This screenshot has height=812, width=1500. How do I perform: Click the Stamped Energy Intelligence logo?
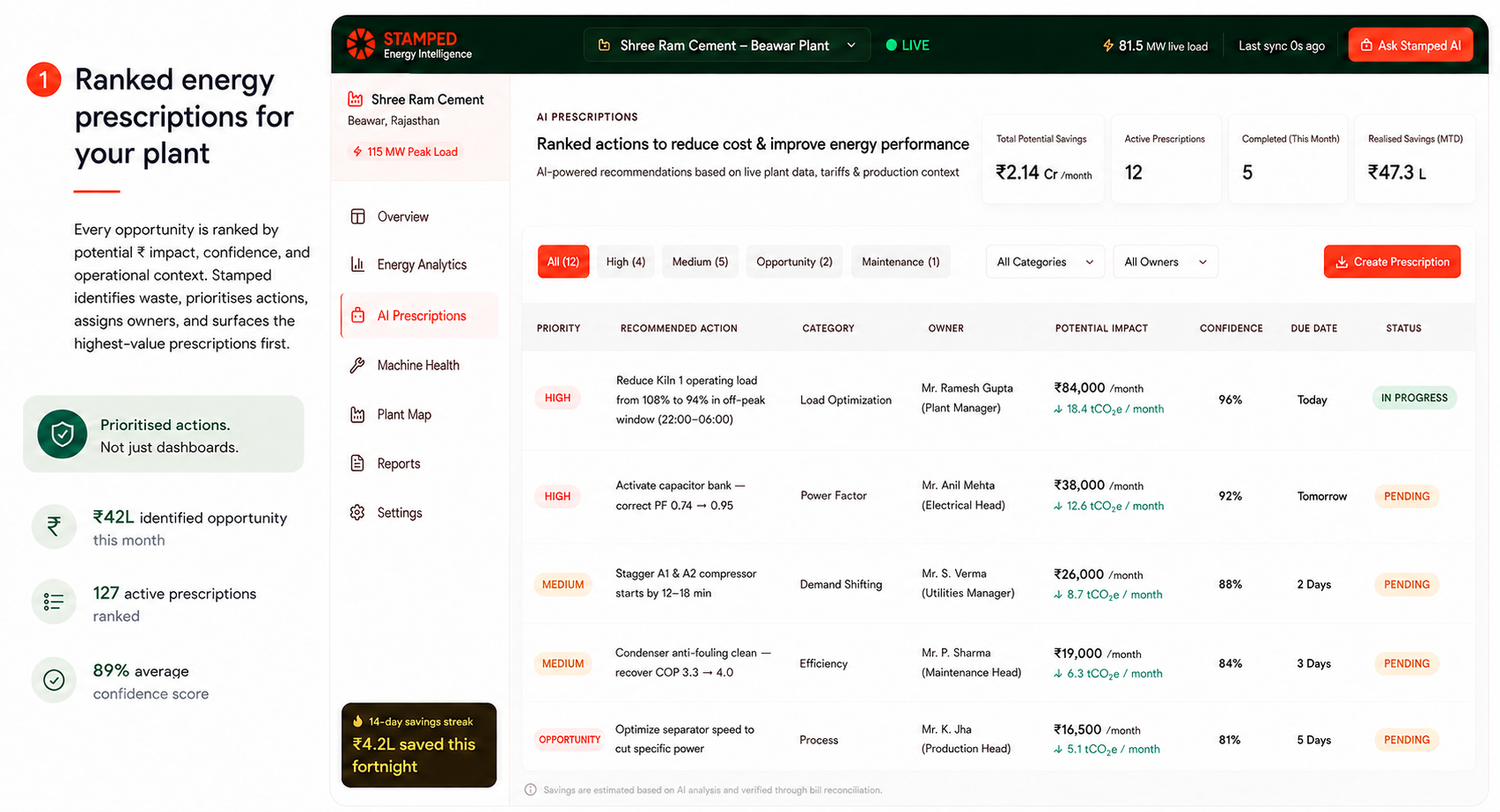(410, 45)
